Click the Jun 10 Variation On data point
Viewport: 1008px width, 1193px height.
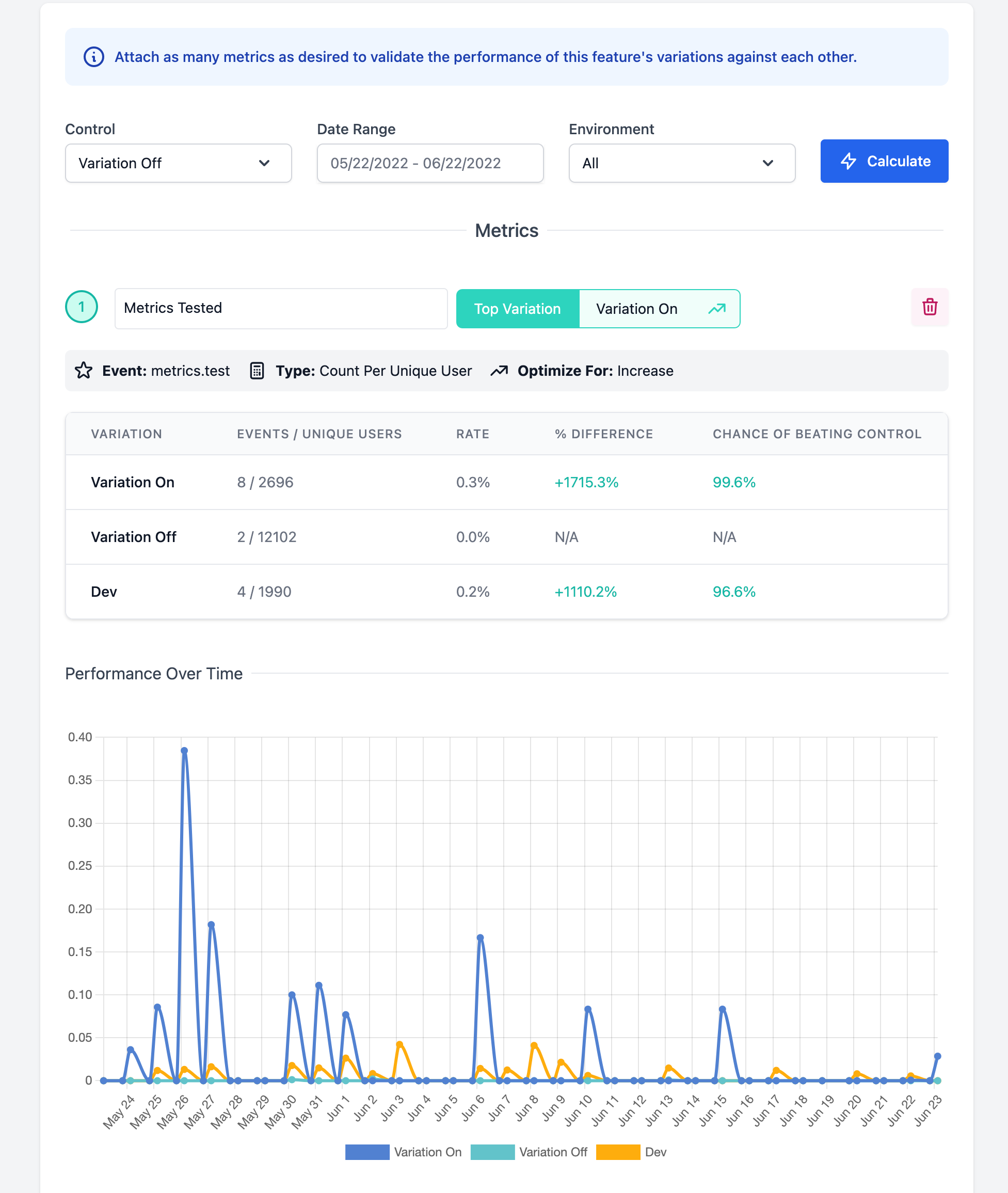[587, 1009]
